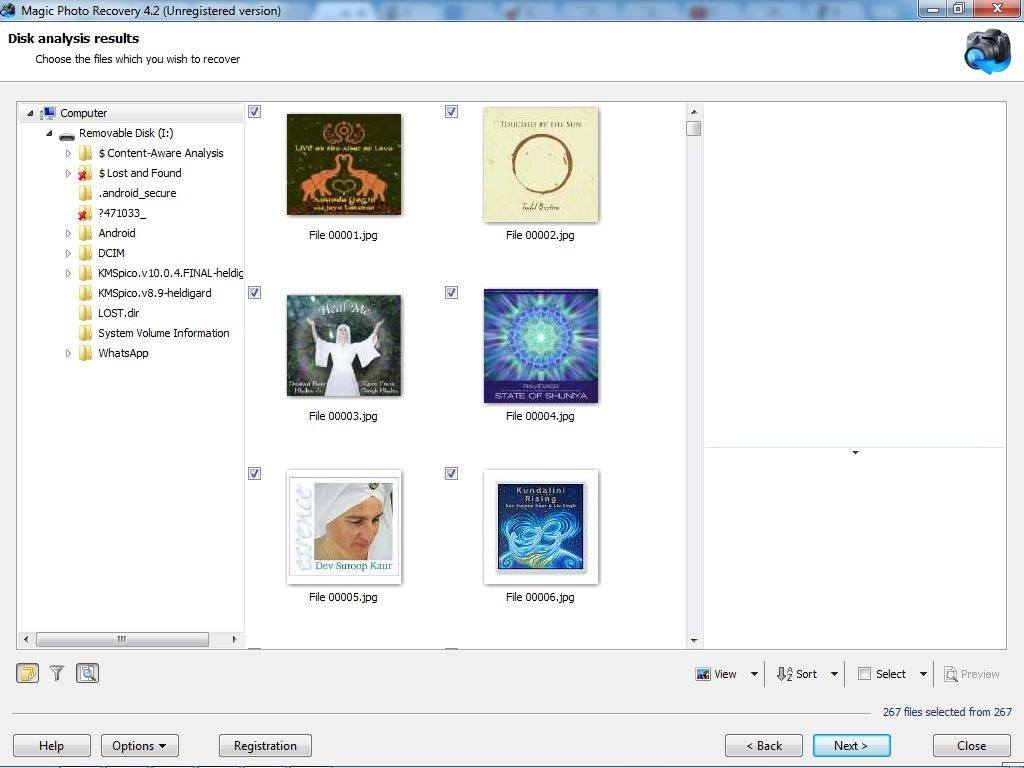The image size is (1024, 768).
Task: Expand the DCIM folder node
Action: click(x=68, y=253)
